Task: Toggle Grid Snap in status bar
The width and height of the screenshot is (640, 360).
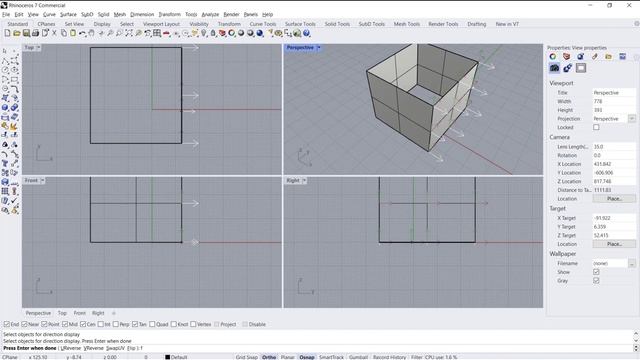Action: [x=247, y=357]
